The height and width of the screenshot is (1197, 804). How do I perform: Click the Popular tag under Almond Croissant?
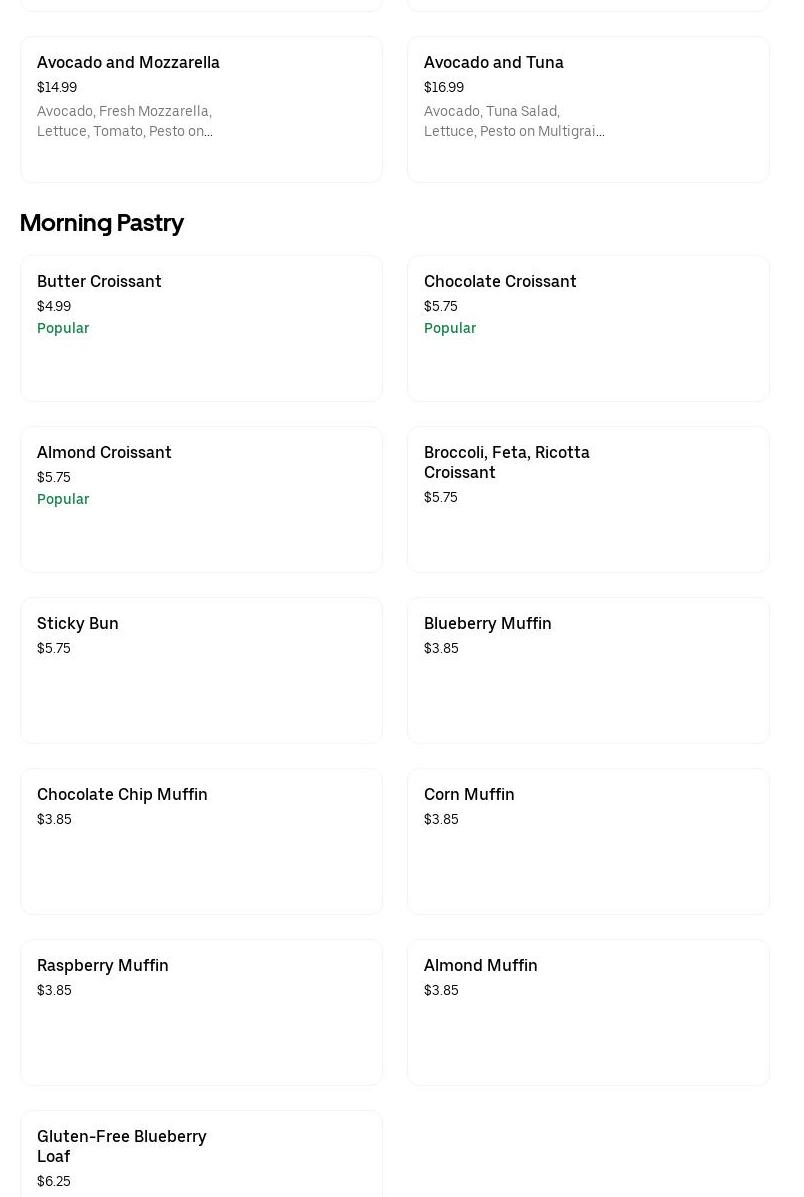[63, 499]
